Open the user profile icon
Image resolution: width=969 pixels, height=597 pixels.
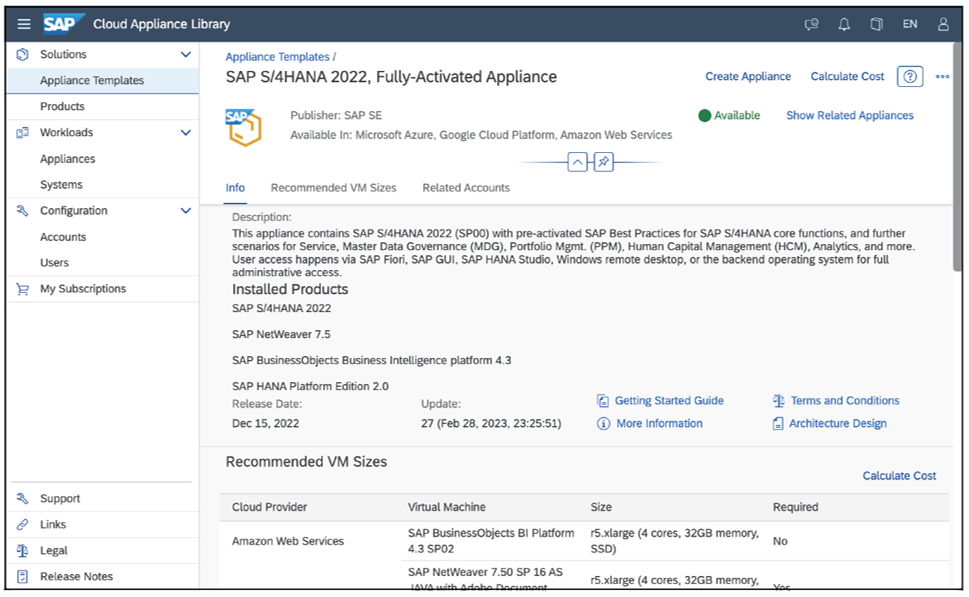(943, 24)
